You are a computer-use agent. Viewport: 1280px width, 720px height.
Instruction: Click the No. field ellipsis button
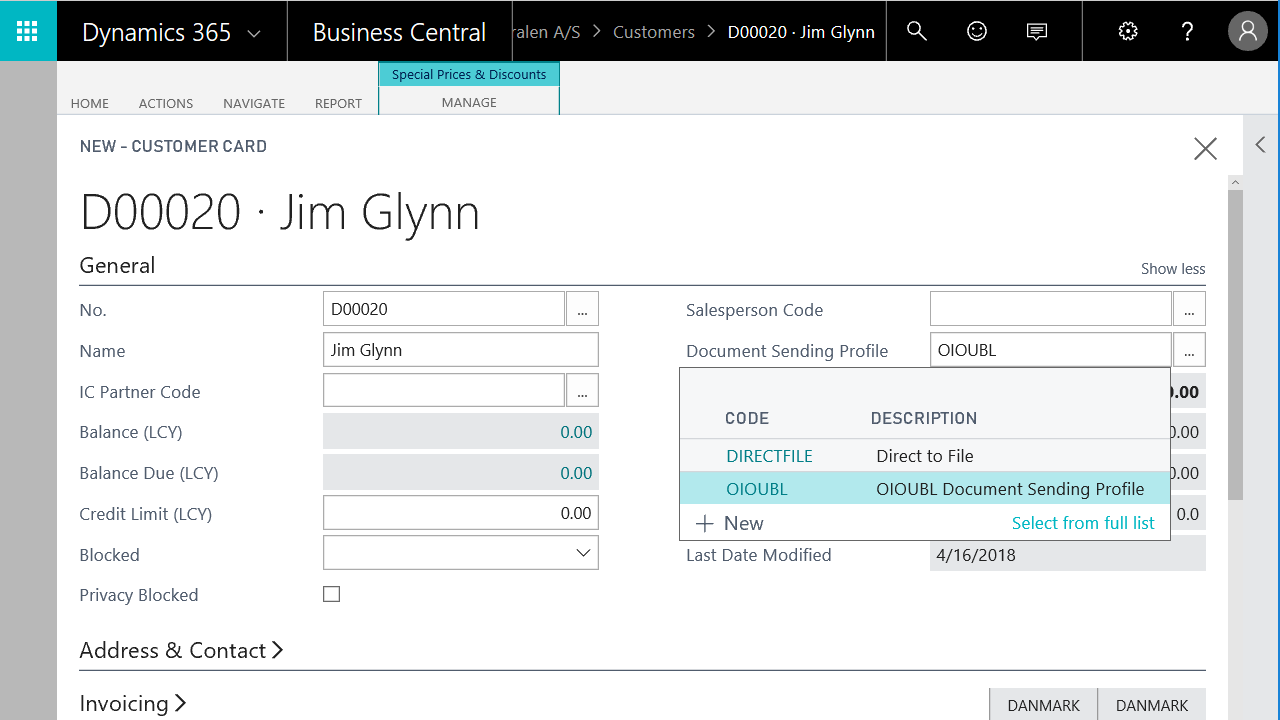(582, 309)
